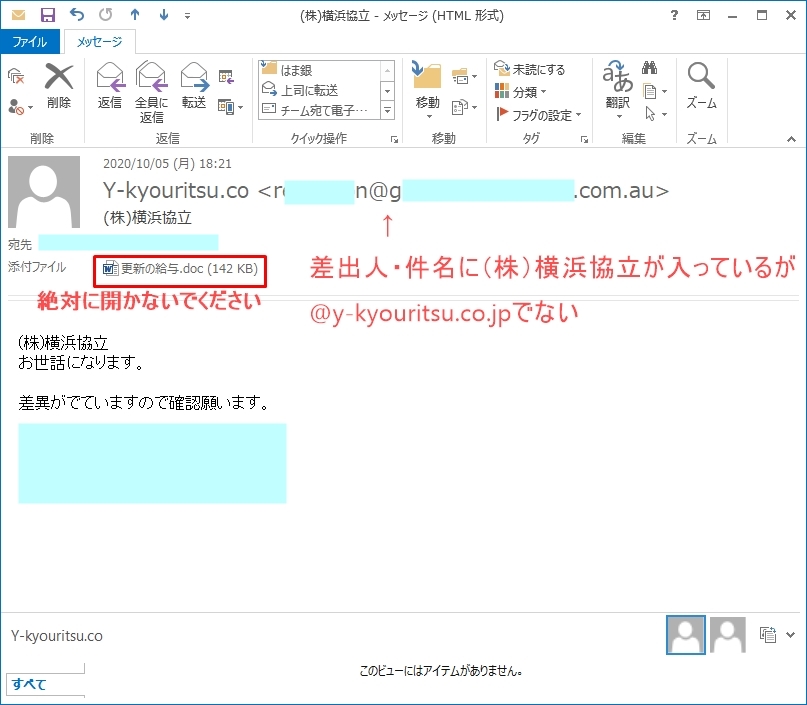Go to next item with down arrow
The width and height of the screenshot is (807, 705).
pos(164,15)
